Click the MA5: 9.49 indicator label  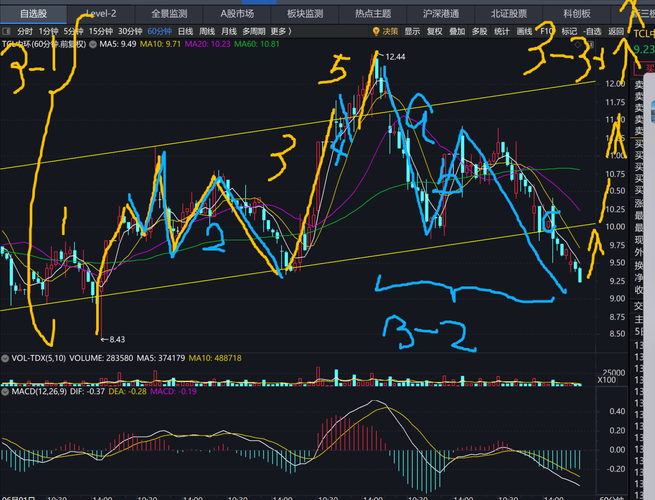pos(118,44)
